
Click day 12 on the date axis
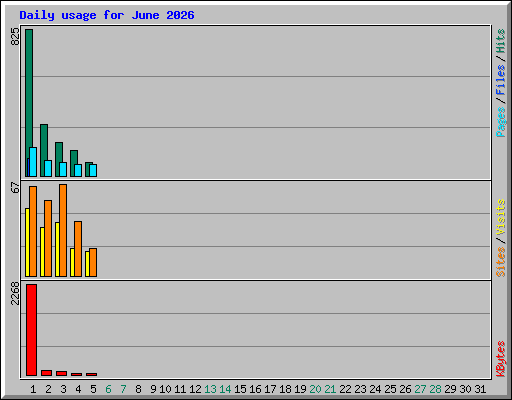click(x=195, y=389)
